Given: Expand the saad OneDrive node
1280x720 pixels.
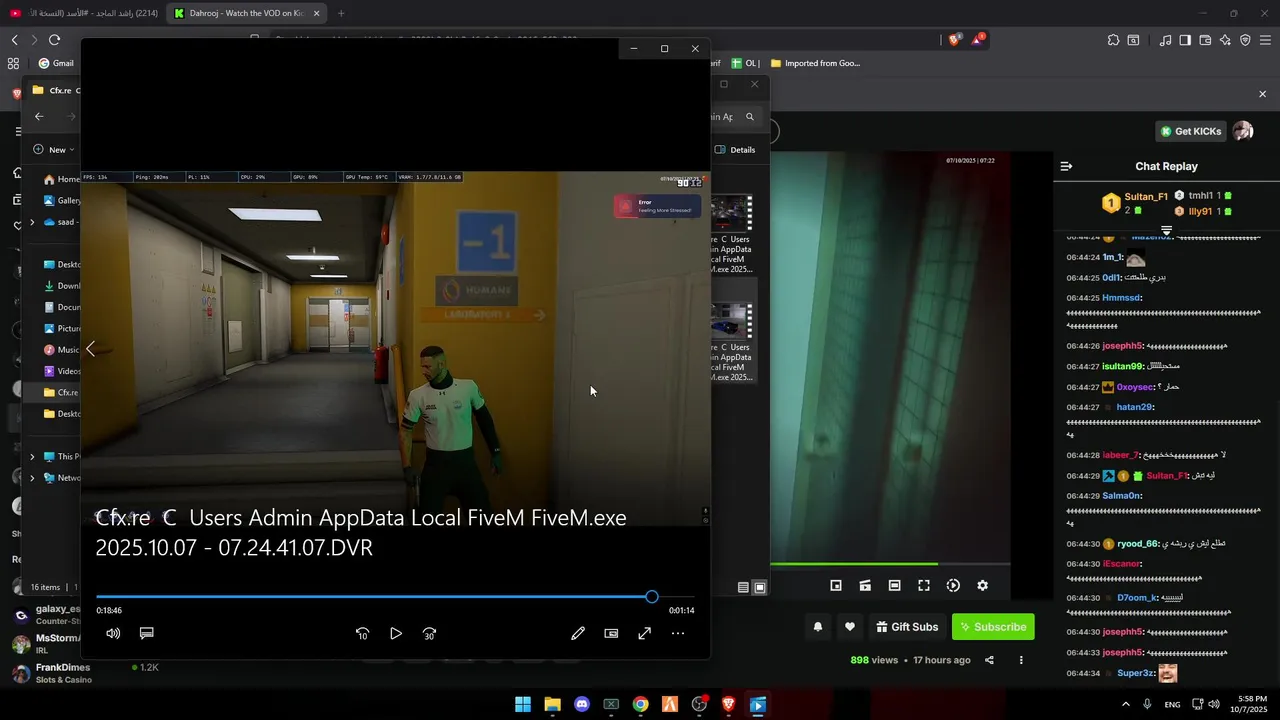Looking at the screenshot, I should (32, 222).
